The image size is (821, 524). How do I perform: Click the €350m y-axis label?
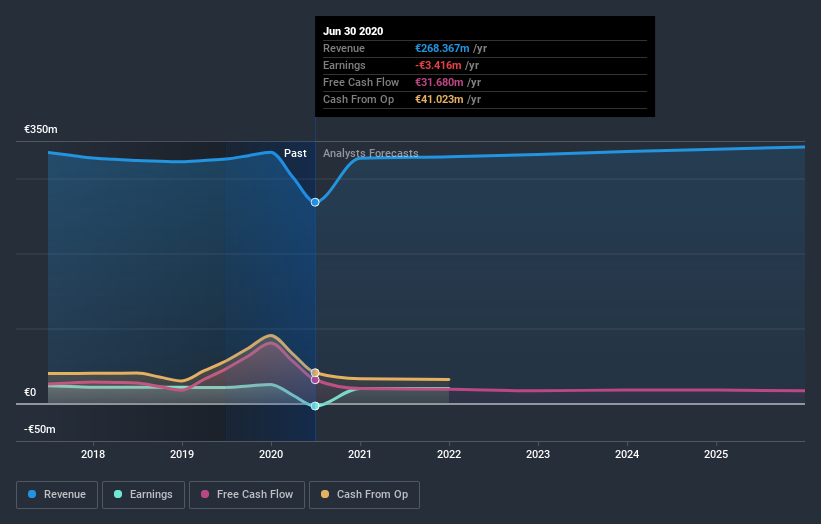tap(41, 129)
